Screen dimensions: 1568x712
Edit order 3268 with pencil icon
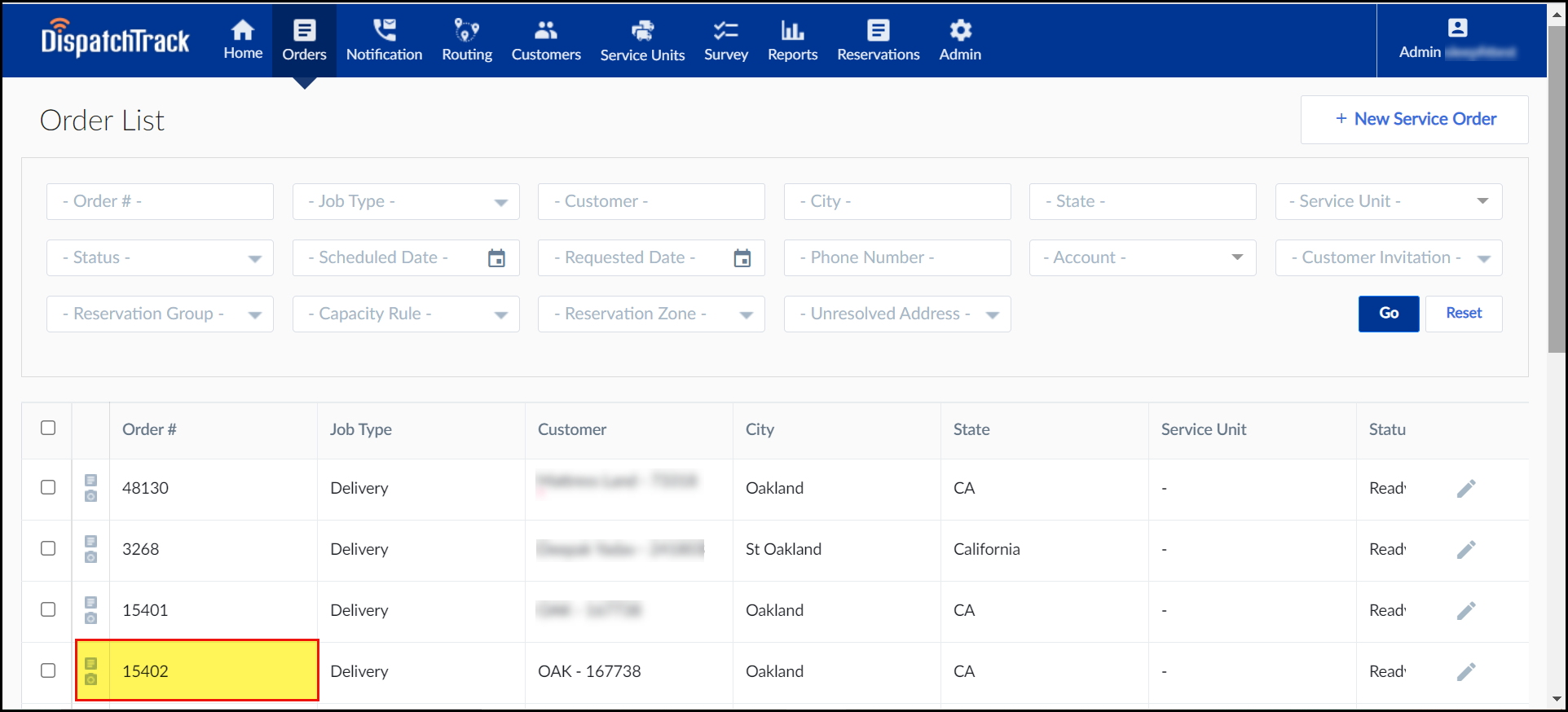[1466, 550]
